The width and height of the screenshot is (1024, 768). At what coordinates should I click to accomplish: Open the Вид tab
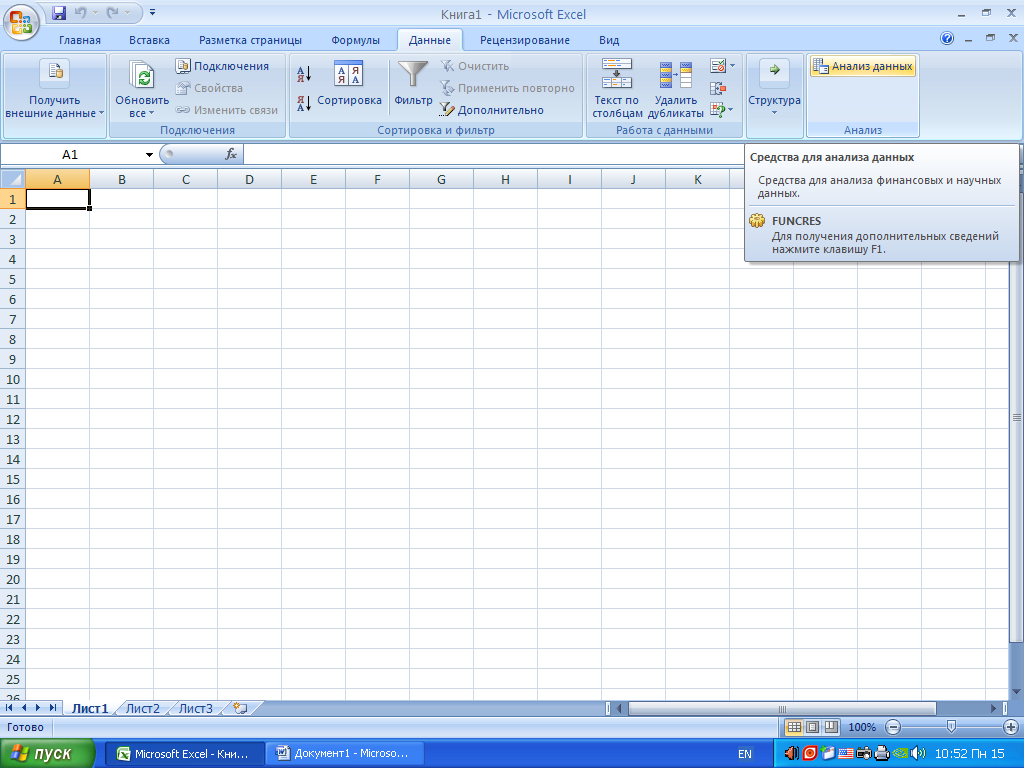point(609,40)
